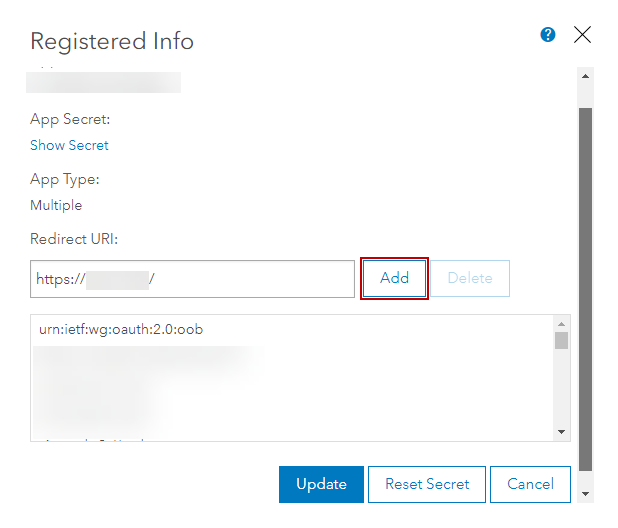Click the URI list scrollbar thumb
618x528 pixels.
pyautogui.click(x=562, y=341)
